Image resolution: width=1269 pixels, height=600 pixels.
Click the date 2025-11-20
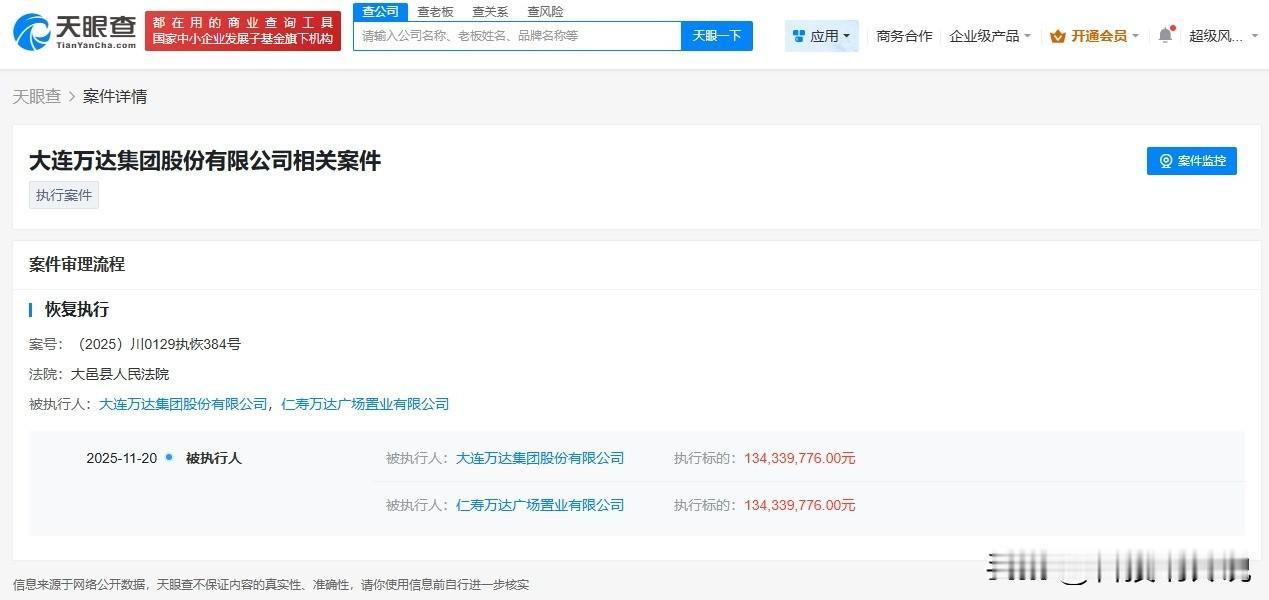point(122,458)
